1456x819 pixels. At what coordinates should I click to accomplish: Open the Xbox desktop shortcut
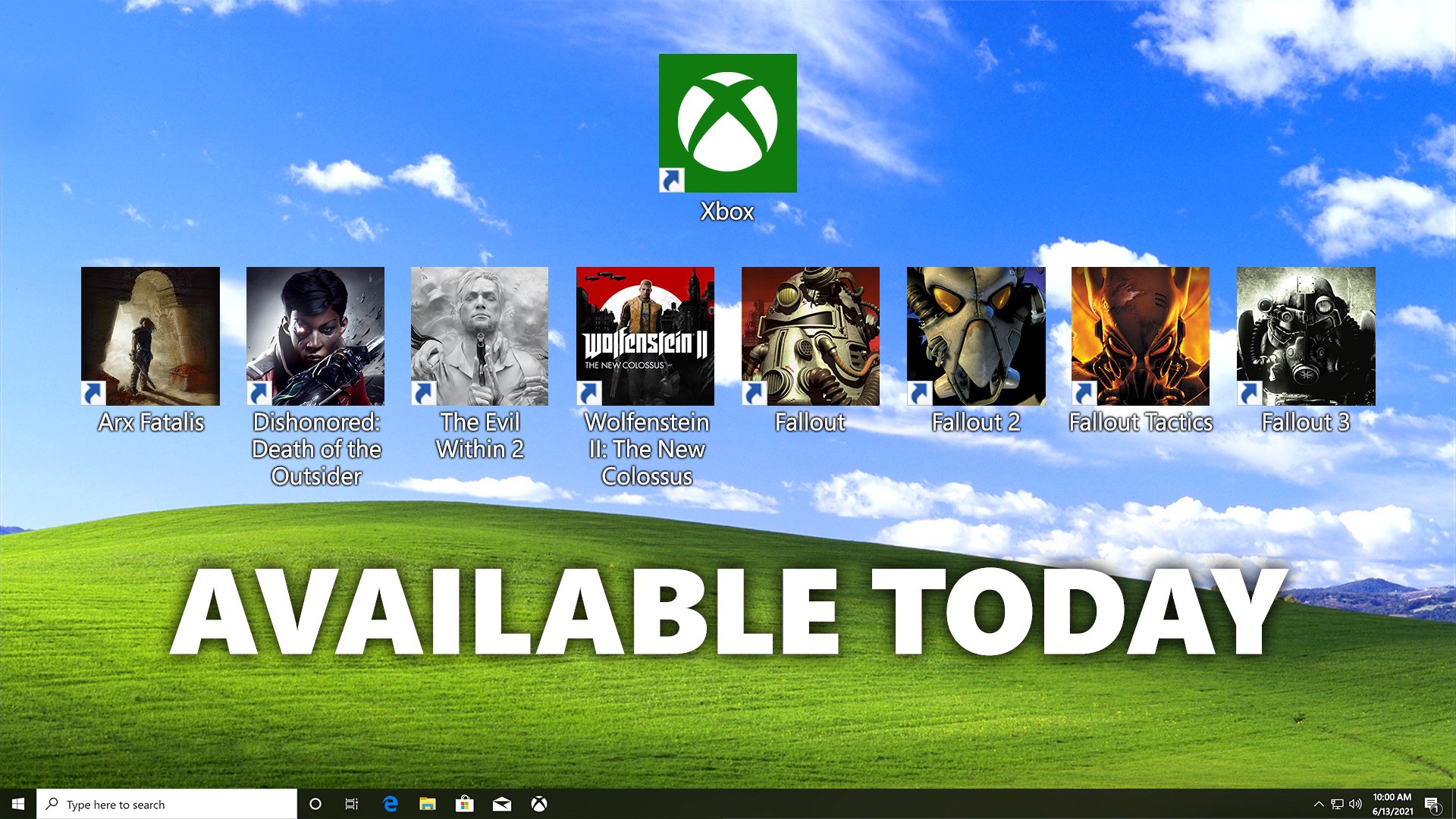coord(728,121)
